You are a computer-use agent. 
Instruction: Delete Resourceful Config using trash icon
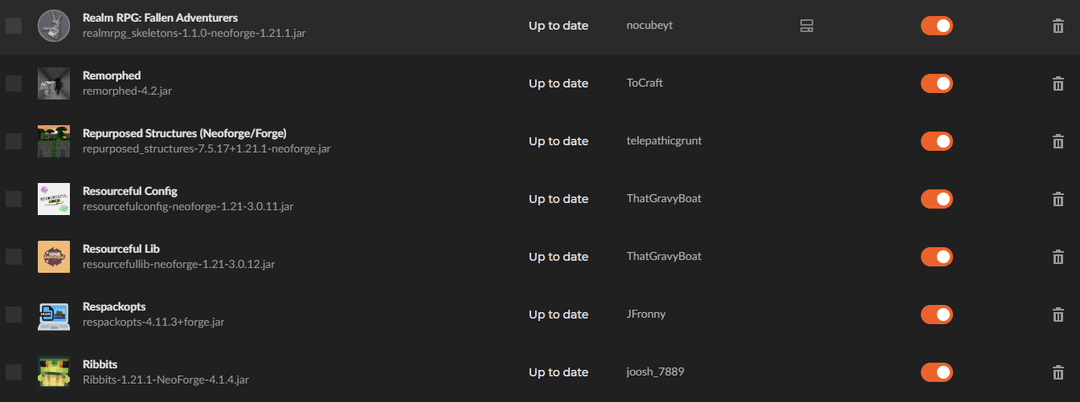(1058, 199)
